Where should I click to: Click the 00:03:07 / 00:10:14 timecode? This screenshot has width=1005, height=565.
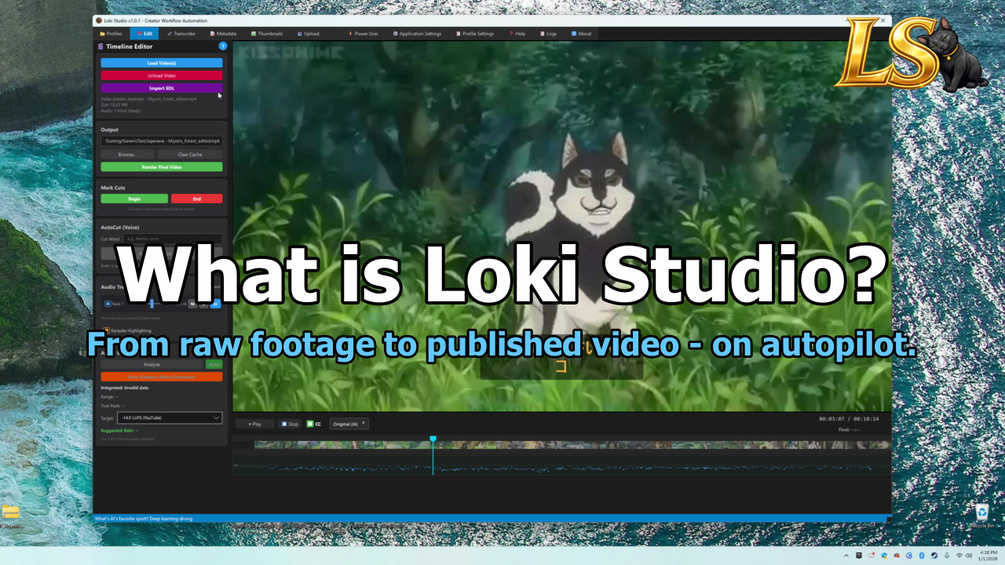pyautogui.click(x=849, y=419)
